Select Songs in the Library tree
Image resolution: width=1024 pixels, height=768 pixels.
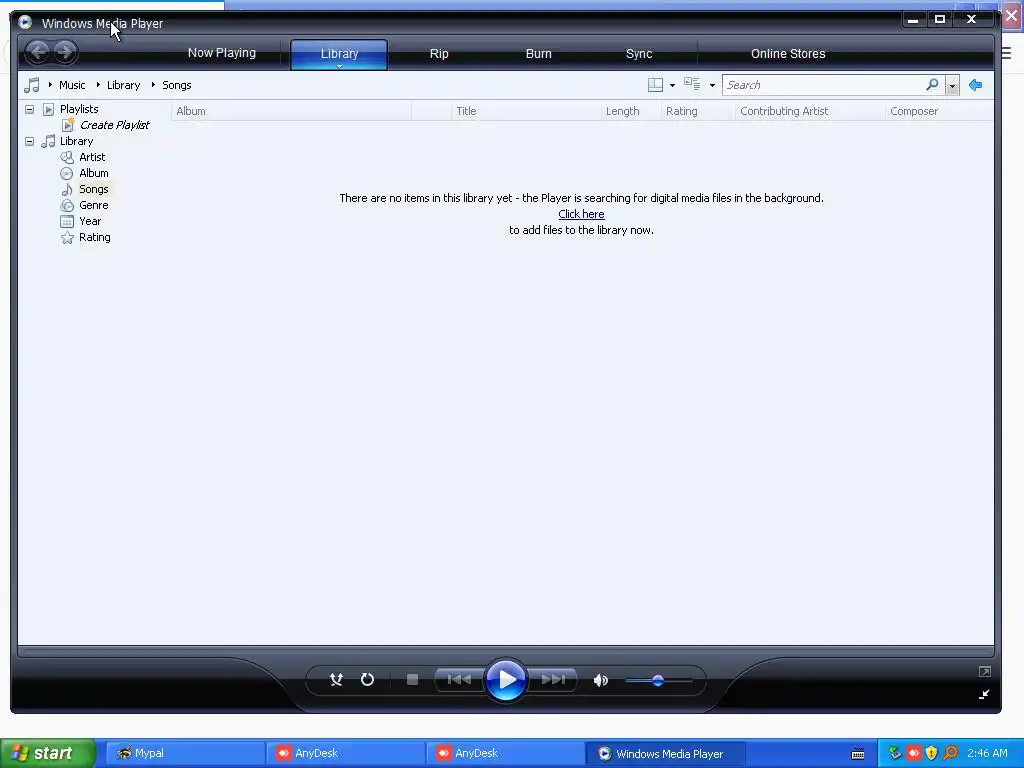pos(93,189)
